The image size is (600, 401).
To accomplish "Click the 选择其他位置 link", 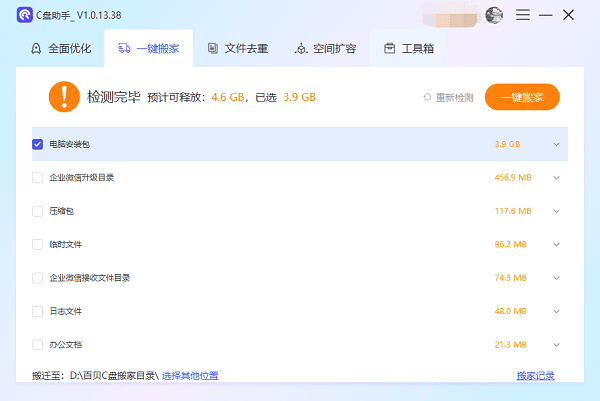I will [x=190, y=376].
